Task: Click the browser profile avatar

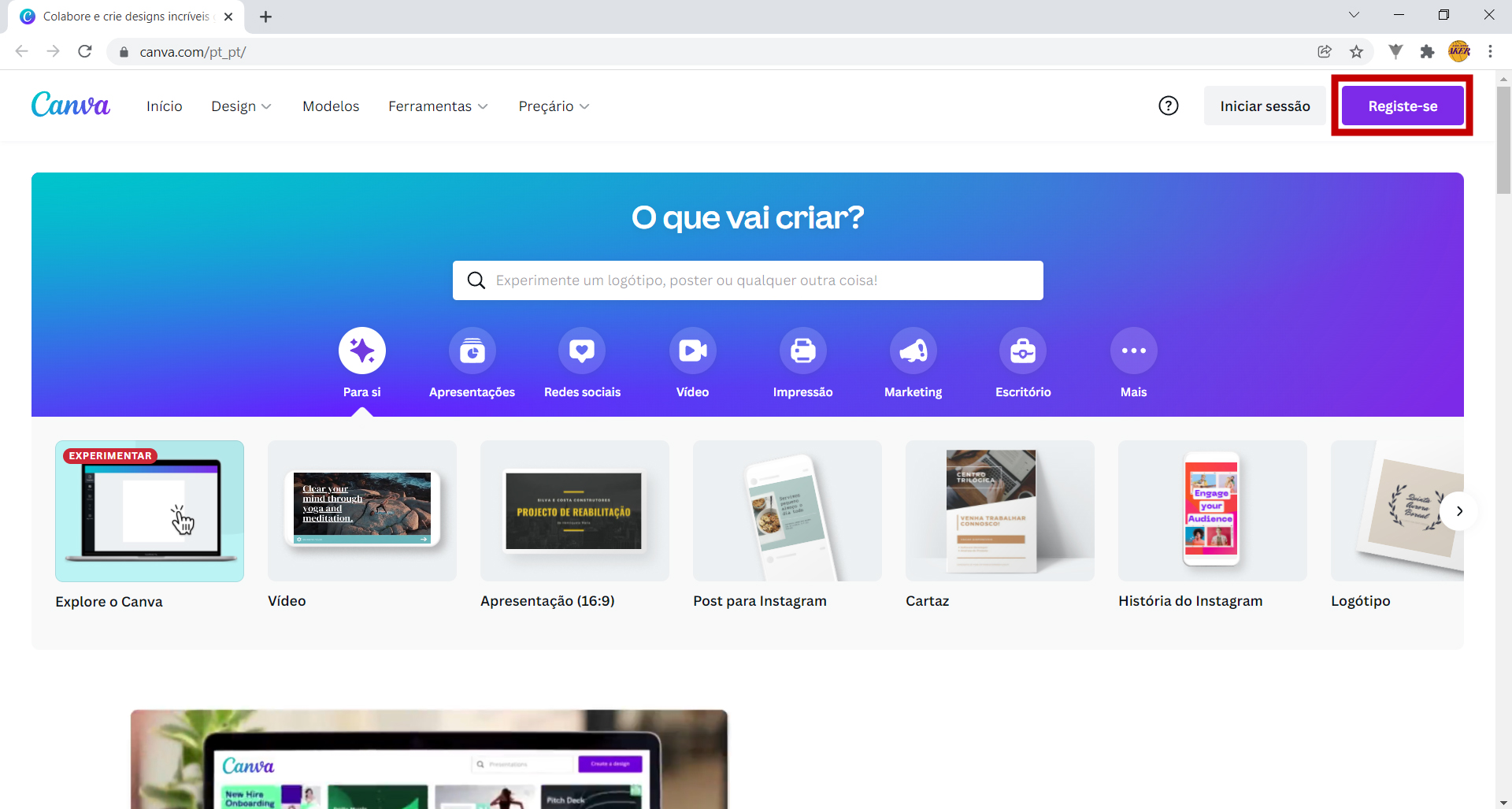Action: (x=1459, y=51)
